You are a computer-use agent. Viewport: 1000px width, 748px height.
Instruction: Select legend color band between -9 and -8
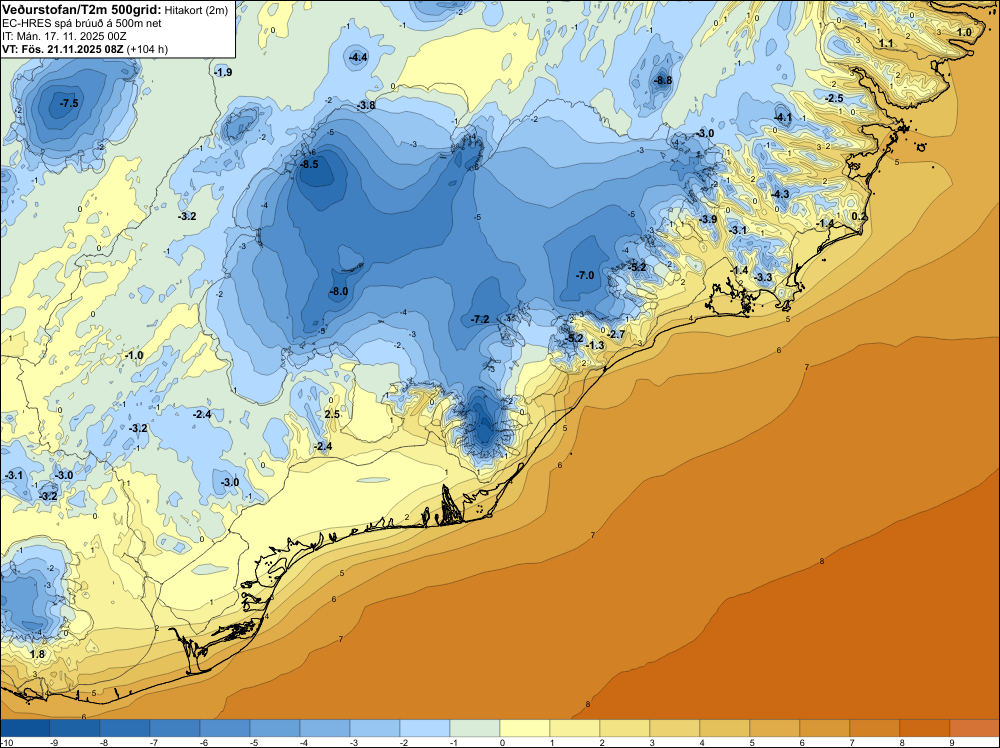[75, 728]
